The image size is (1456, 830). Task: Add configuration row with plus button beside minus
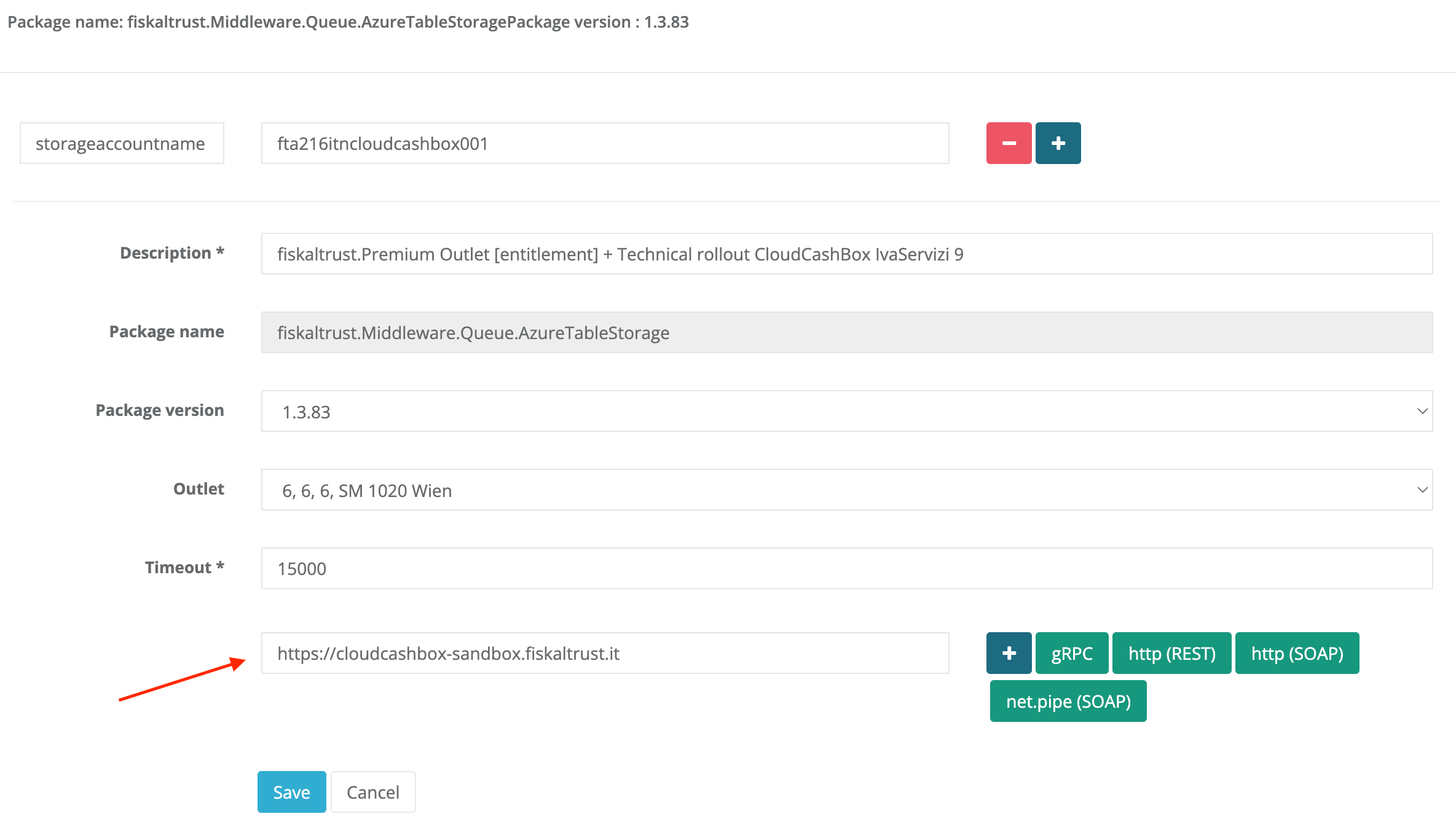pos(1058,143)
